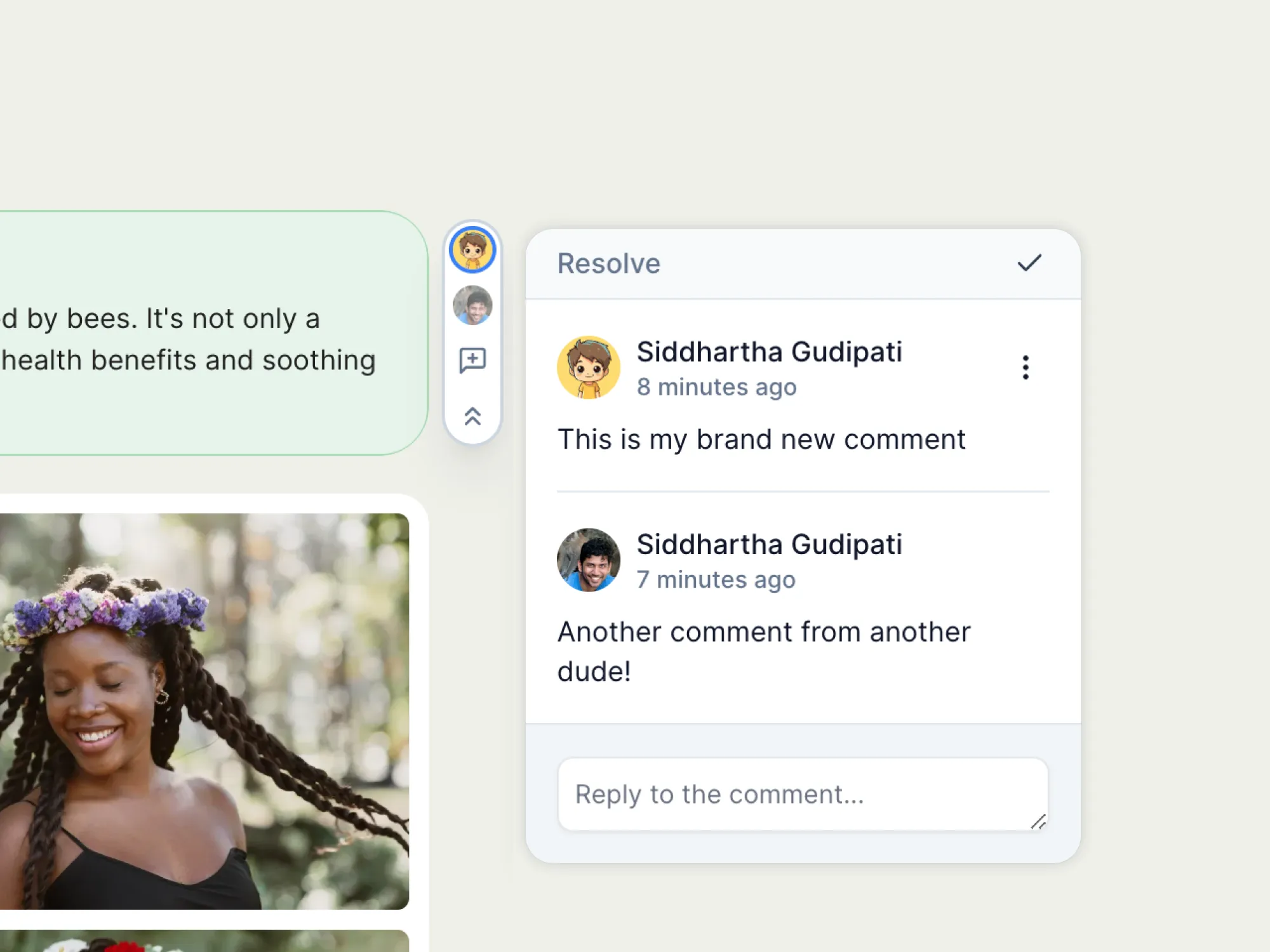Select the comment text This is my brand new comment

[x=761, y=439]
